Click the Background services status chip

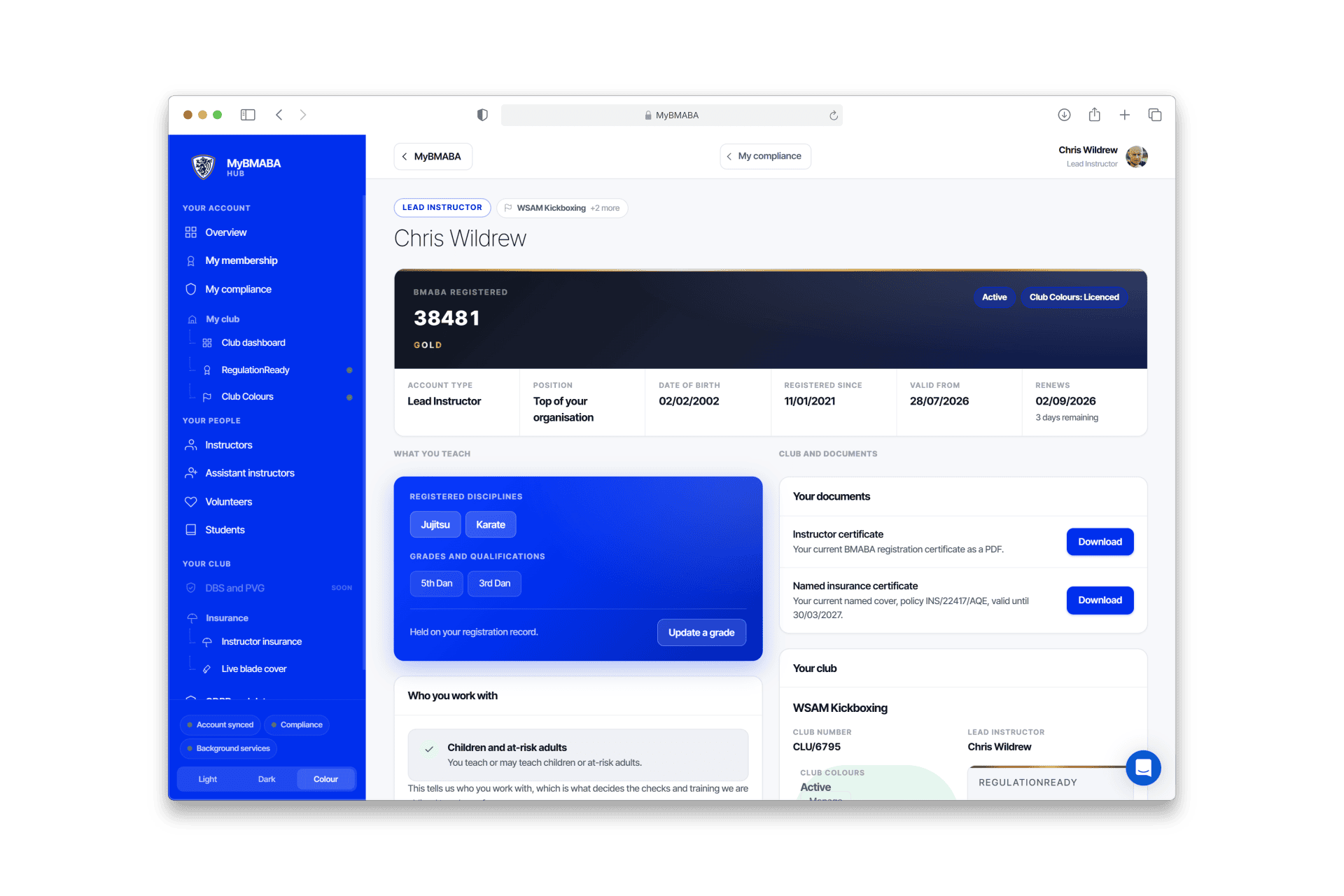228,749
